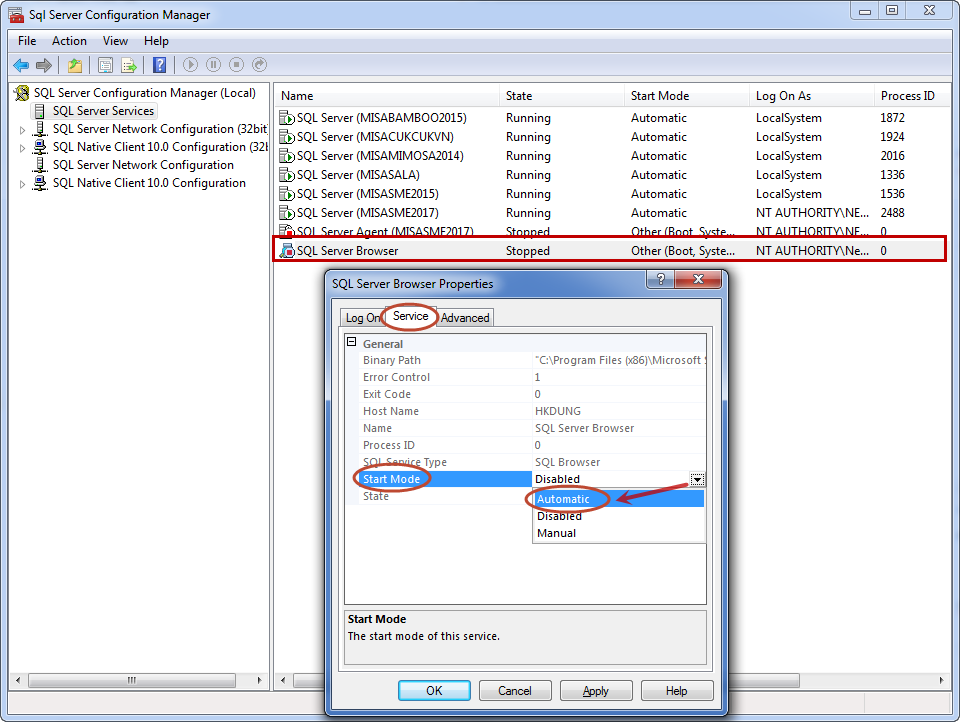Switch to the Advanced tab
Screen dimensions: 960x722
tap(464, 317)
